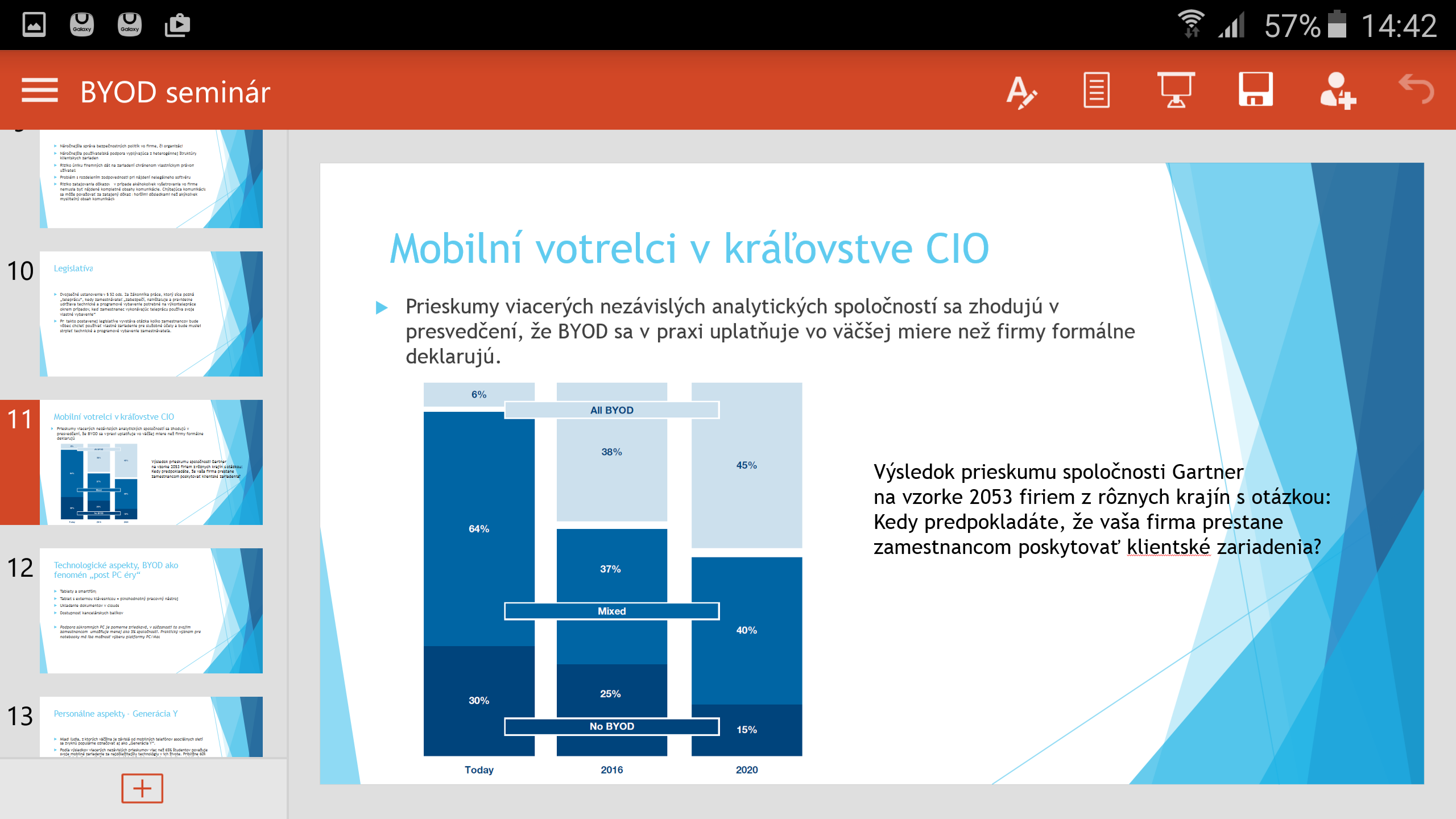
Task: Select the All BYOD chart label
Action: tap(611, 410)
